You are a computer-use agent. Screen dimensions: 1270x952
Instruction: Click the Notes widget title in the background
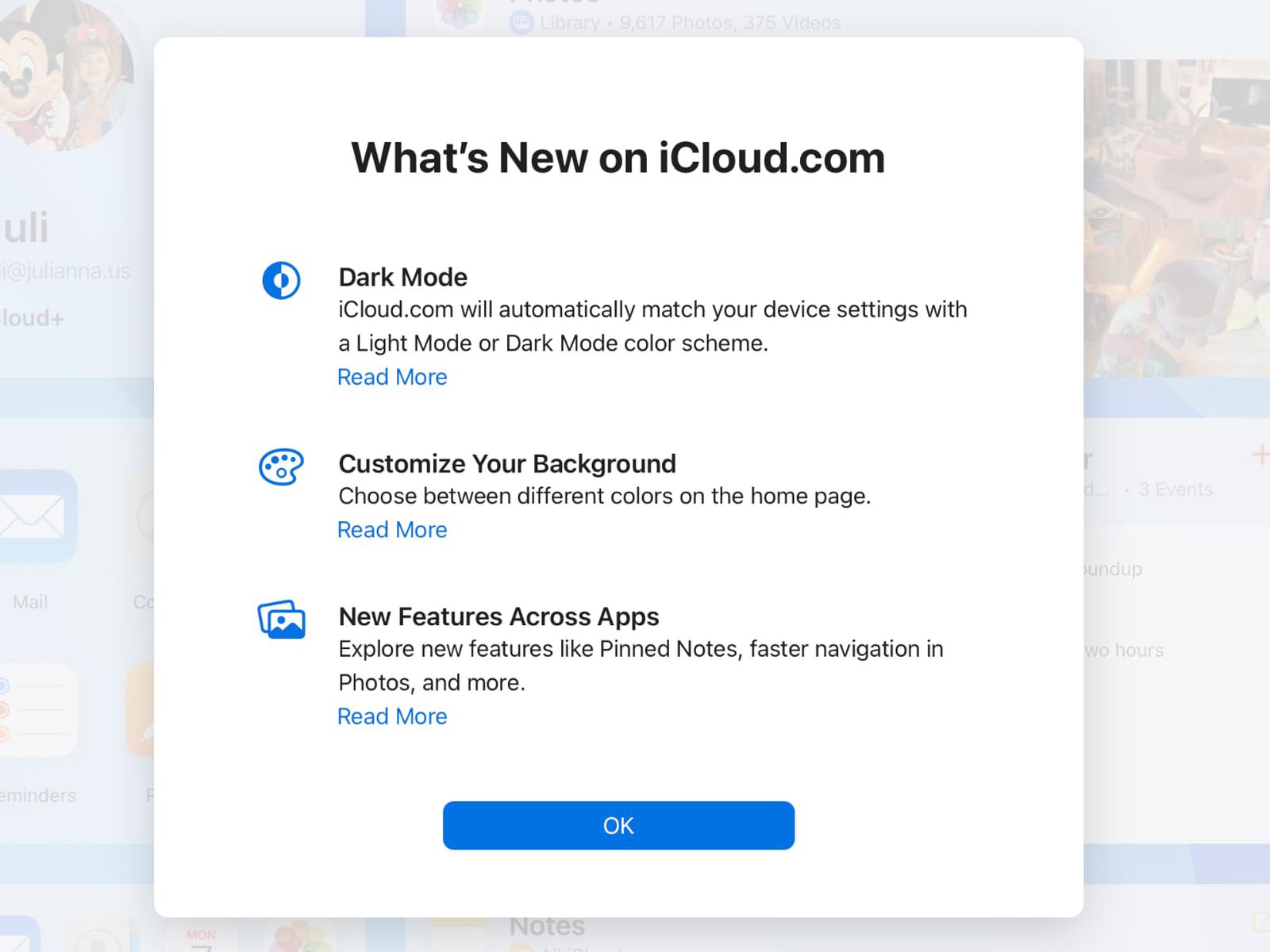547,926
